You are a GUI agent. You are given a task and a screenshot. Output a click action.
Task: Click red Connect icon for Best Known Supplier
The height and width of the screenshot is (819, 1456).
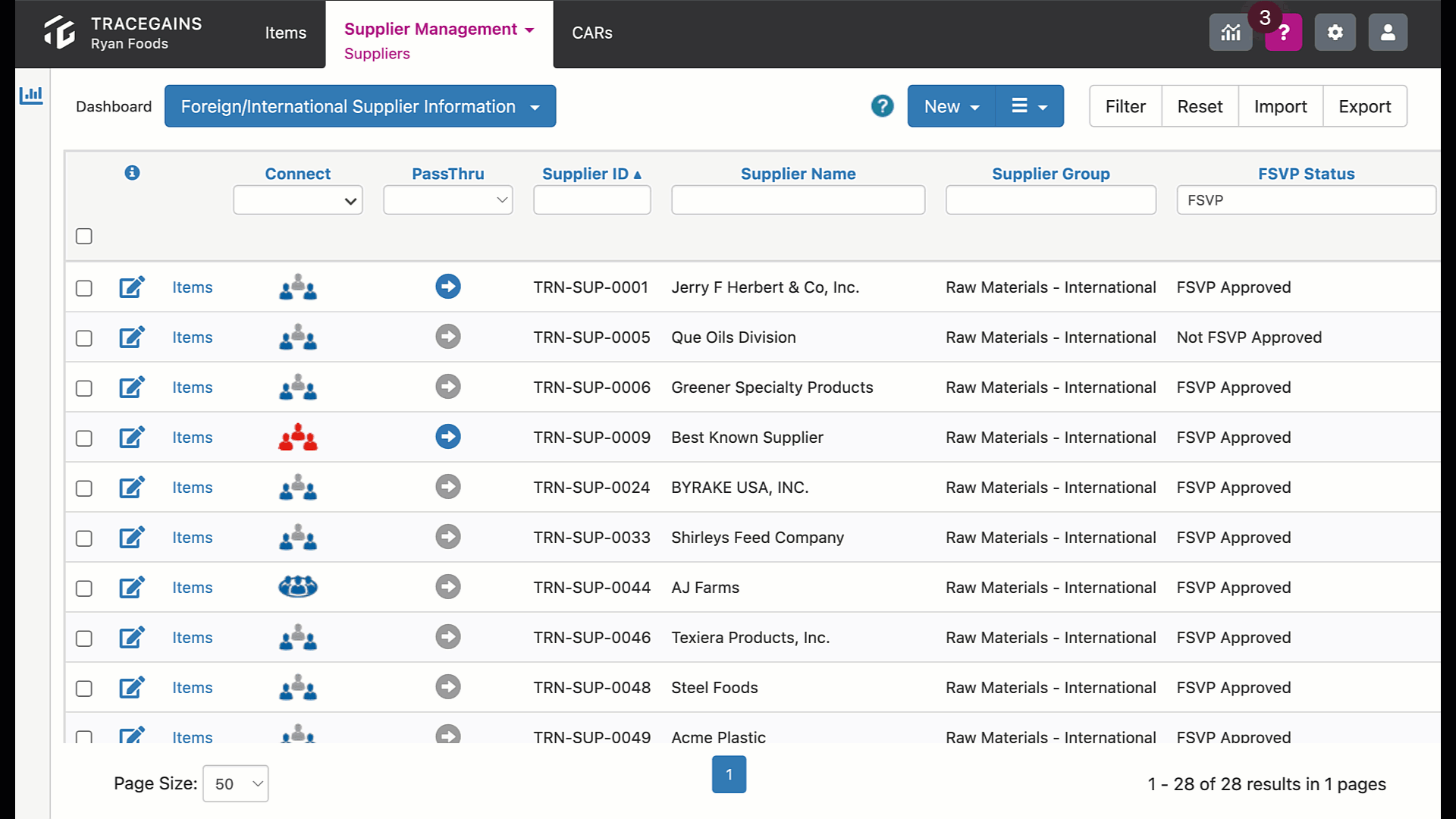click(298, 438)
